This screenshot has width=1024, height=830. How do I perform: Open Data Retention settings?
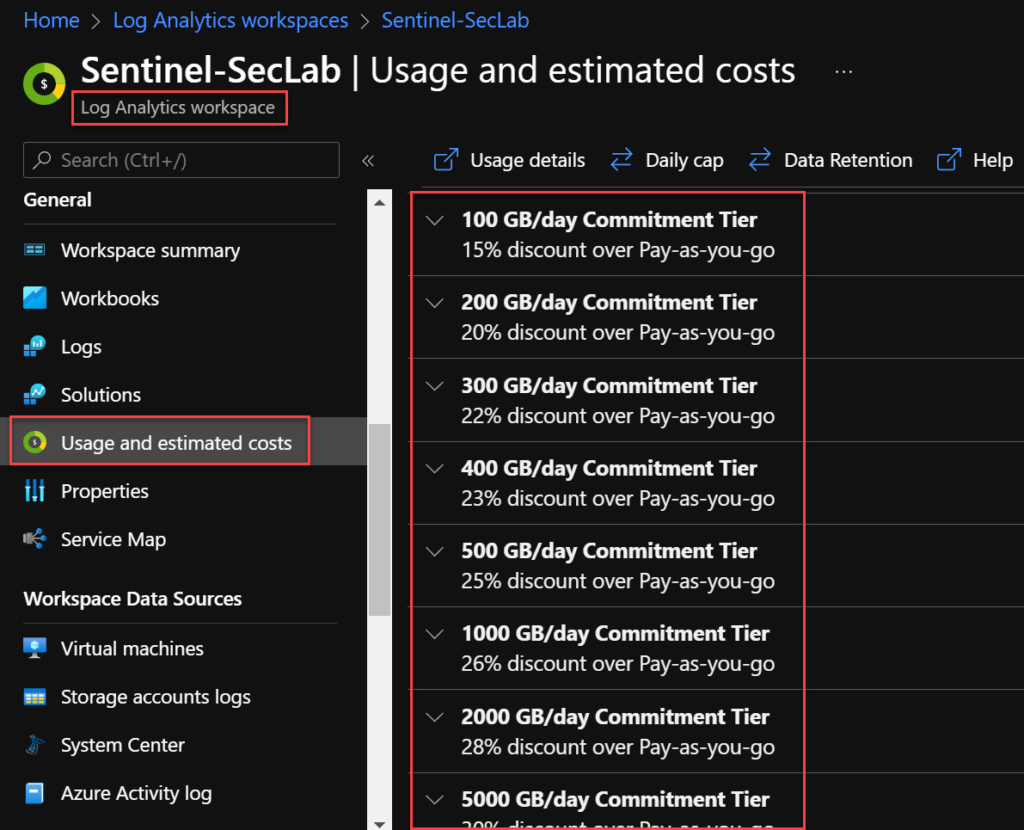pyautogui.click(x=830, y=160)
